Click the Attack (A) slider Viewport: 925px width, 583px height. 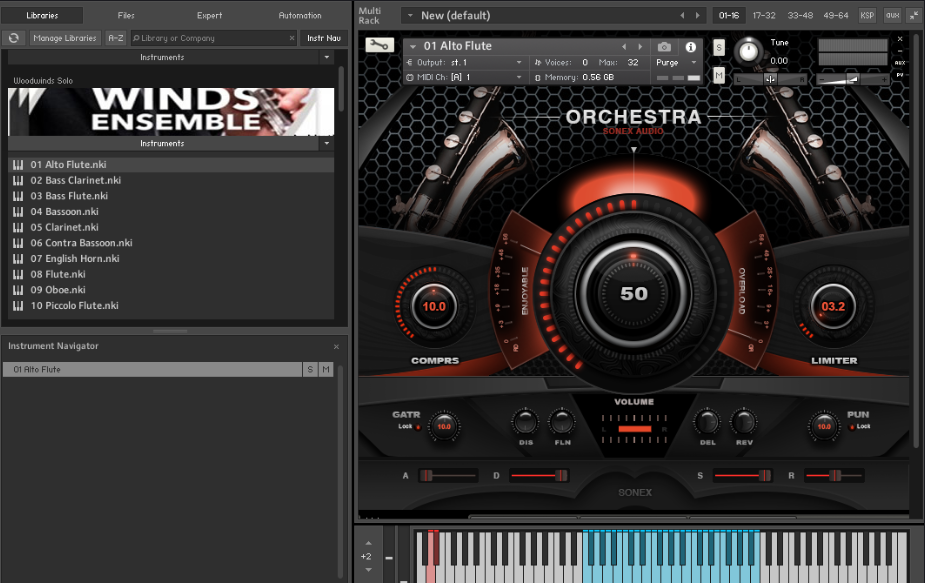click(x=448, y=475)
